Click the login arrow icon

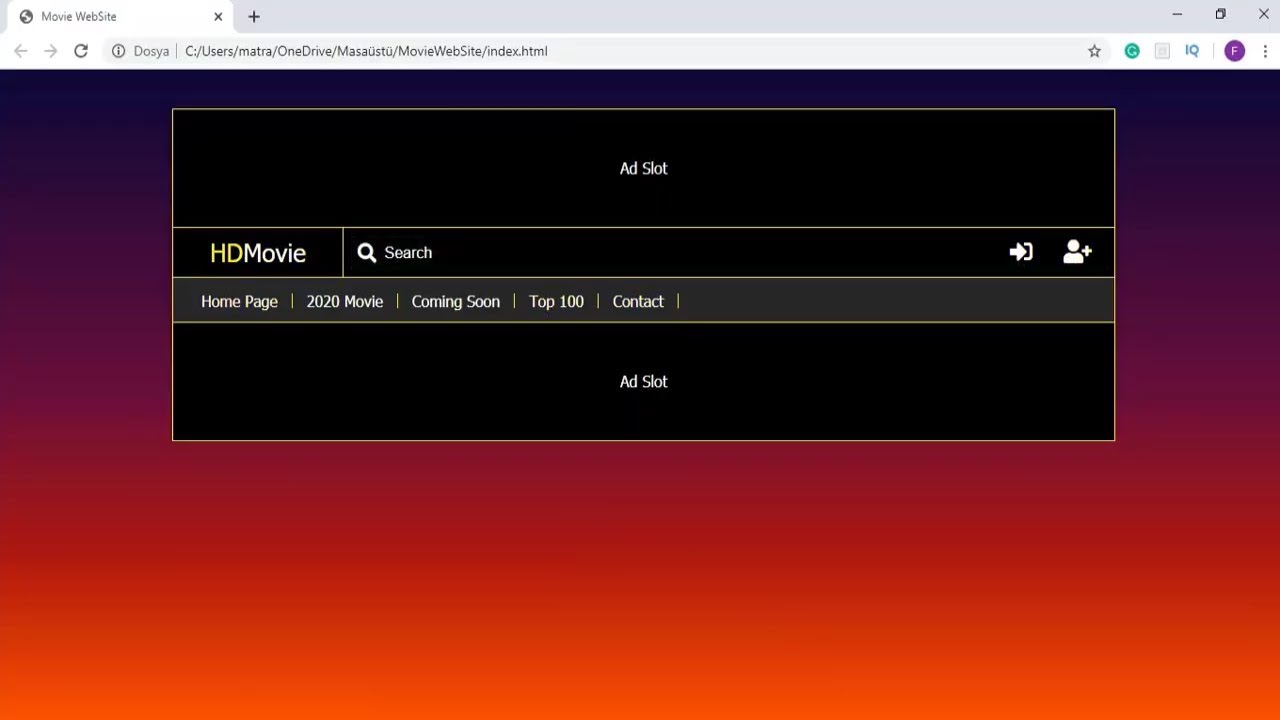pos(1021,252)
